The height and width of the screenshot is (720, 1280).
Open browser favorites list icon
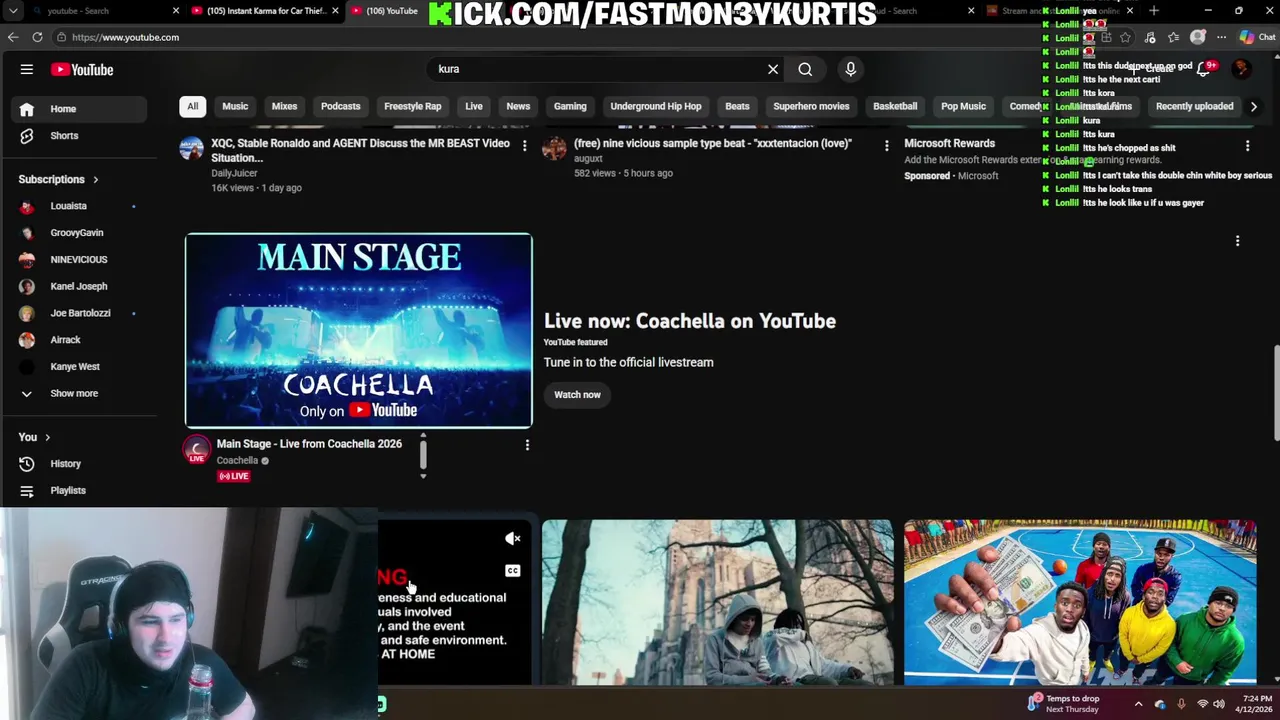(1173, 37)
